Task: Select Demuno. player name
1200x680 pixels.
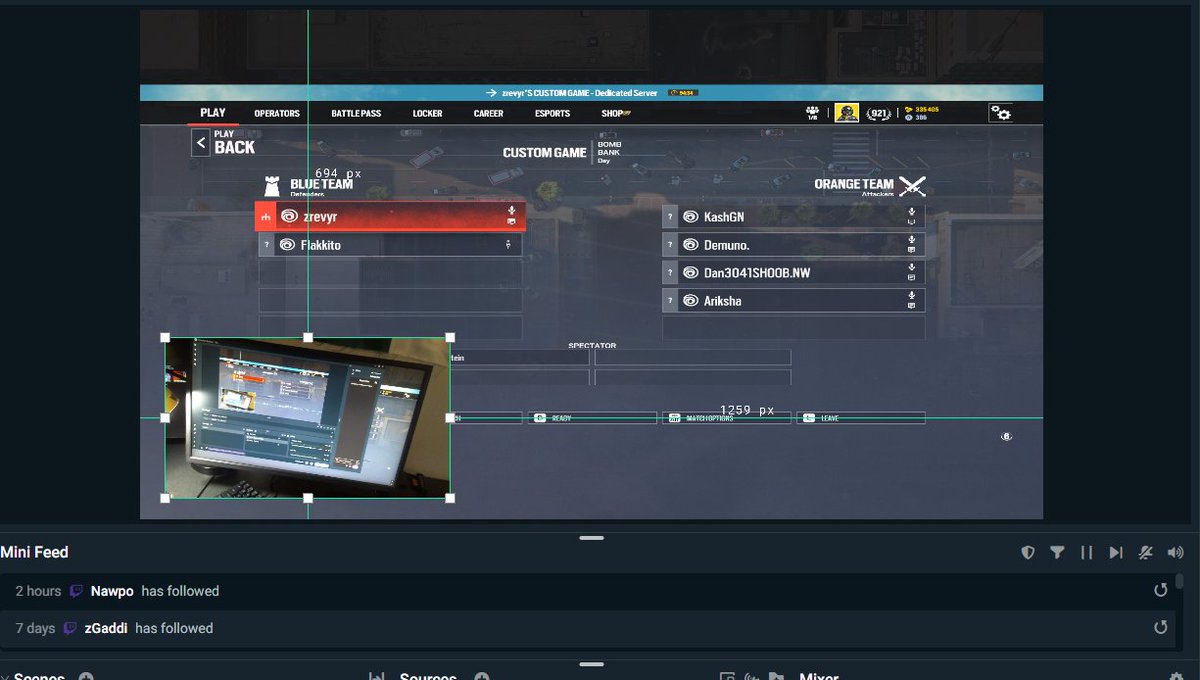Action: coord(728,245)
